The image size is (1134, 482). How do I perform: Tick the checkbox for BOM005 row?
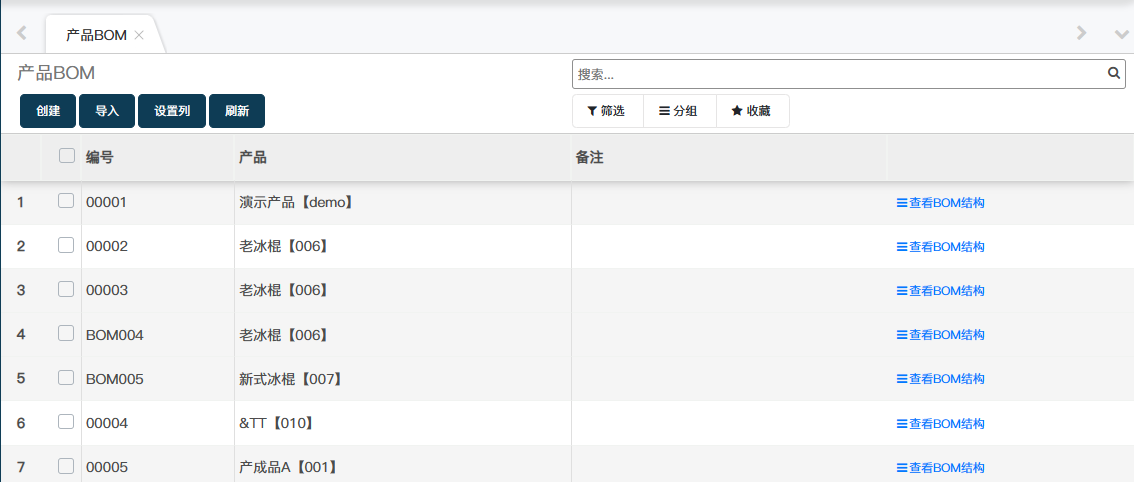point(66,378)
